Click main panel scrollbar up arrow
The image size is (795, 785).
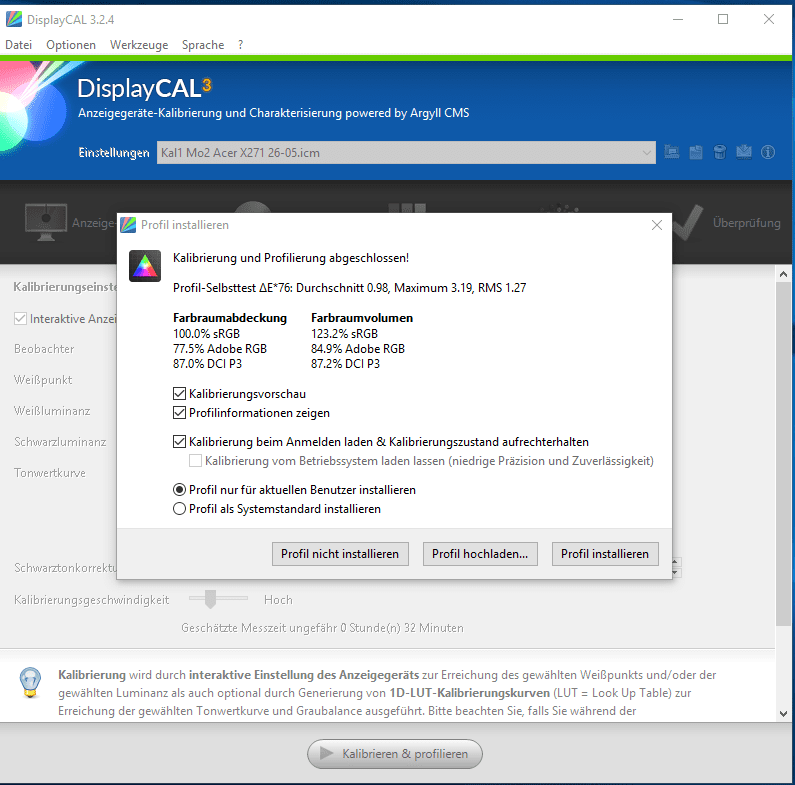pyautogui.click(x=783, y=274)
